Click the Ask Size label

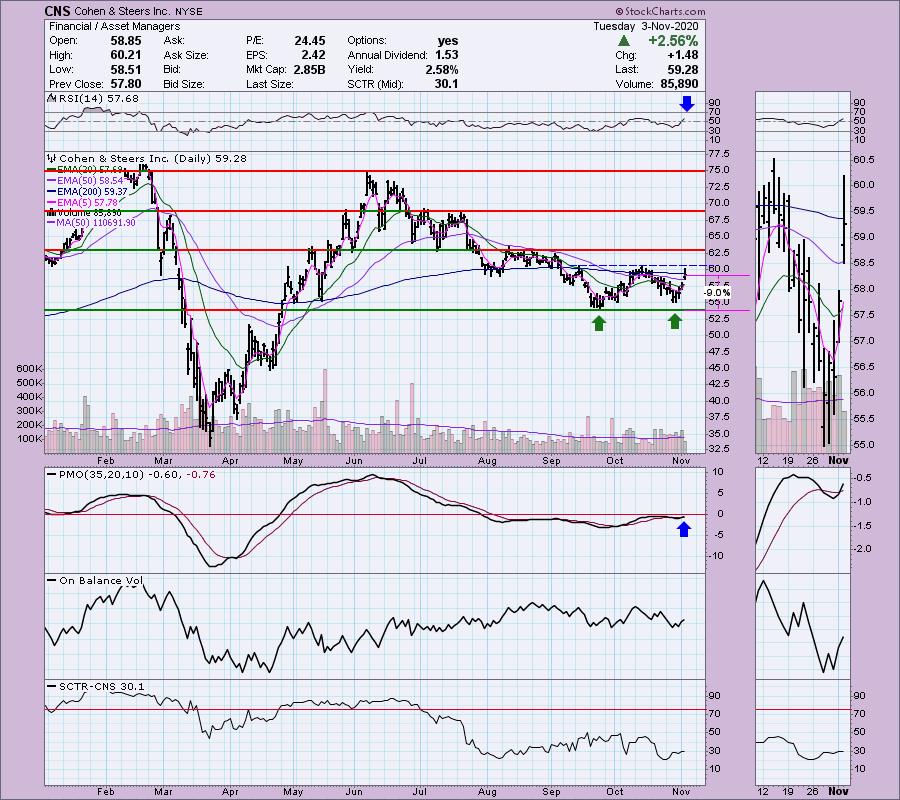click(x=186, y=55)
